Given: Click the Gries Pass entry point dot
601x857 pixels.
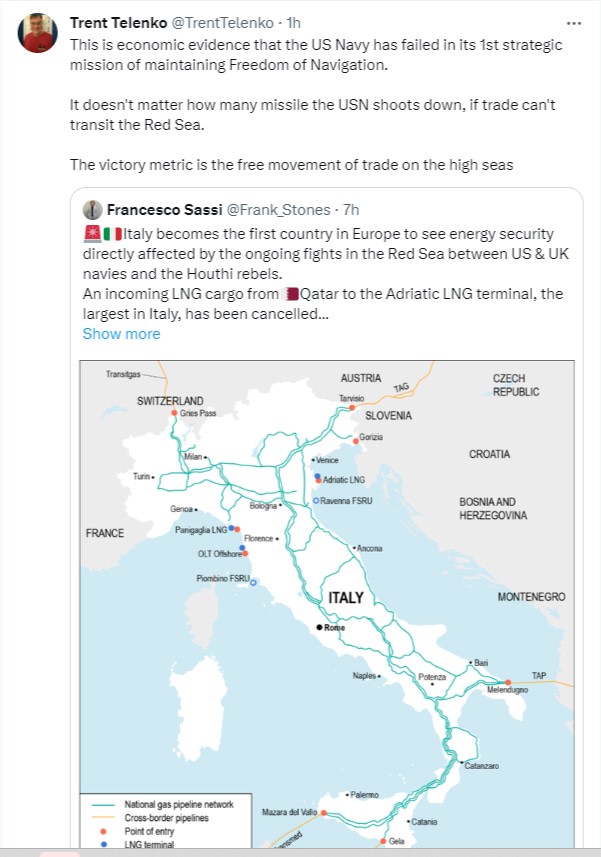Looking at the screenshot, I should [x=175, y=413].
